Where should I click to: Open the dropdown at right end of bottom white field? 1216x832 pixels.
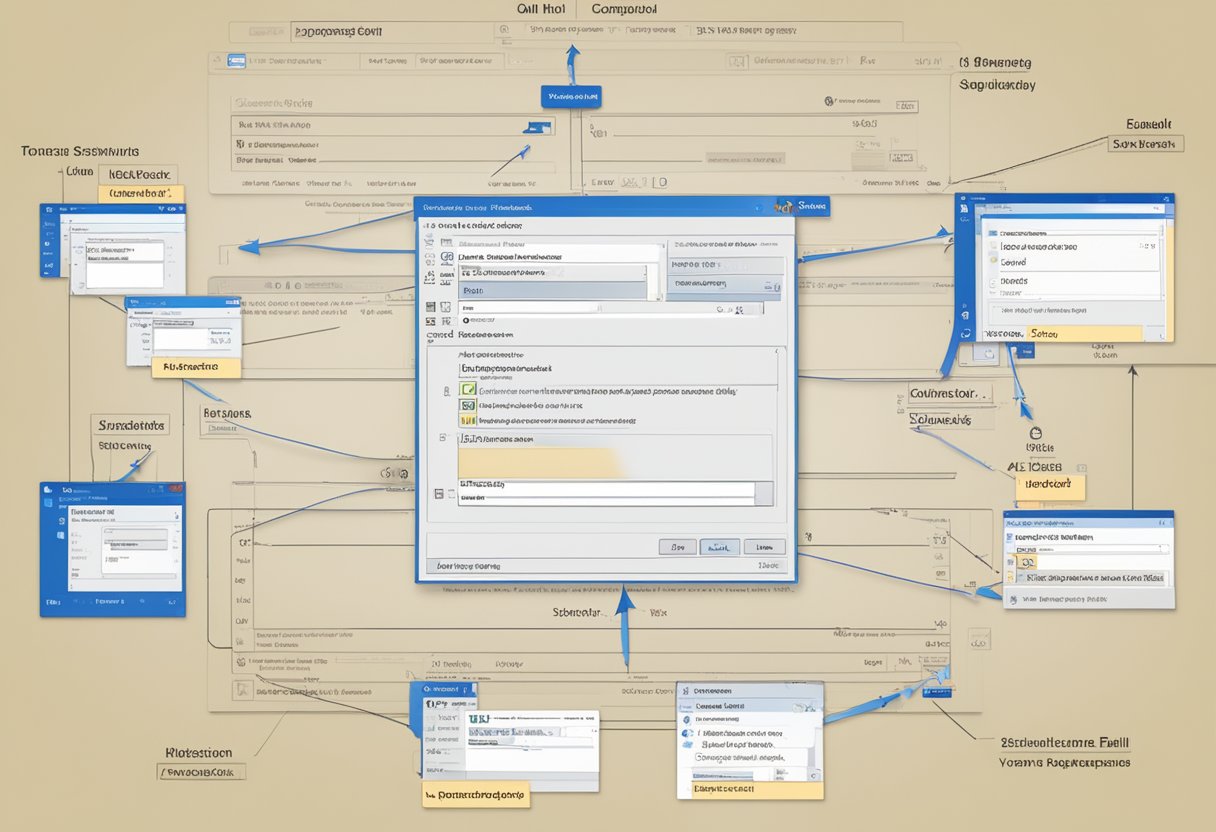point(763,493)
